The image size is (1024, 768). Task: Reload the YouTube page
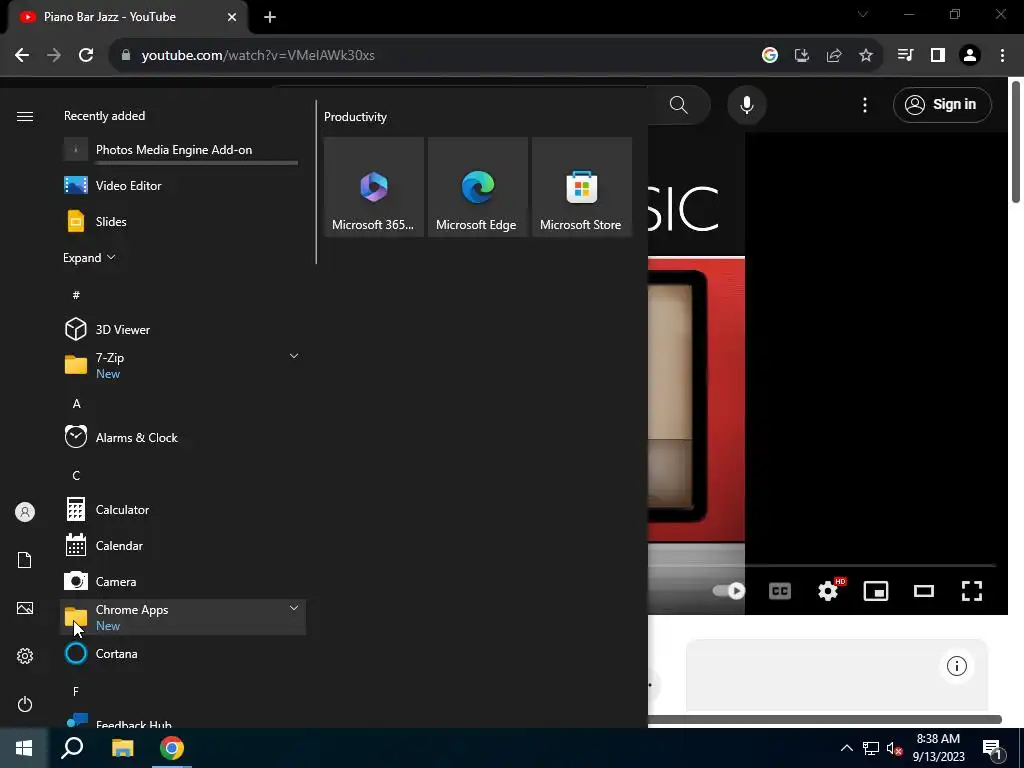click(86, 55)
